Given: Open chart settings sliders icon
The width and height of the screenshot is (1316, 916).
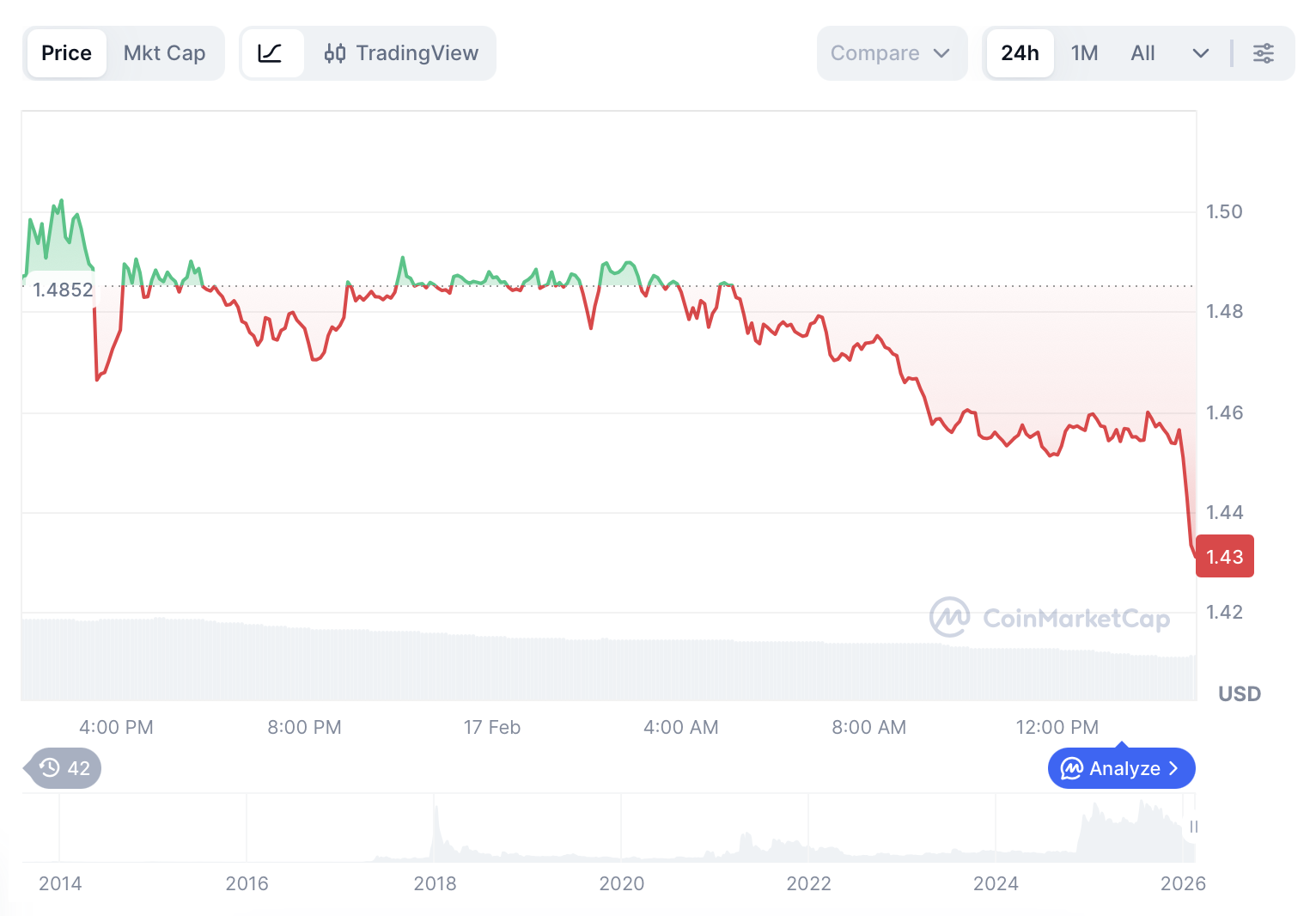Looking at the screenshot, I should (x=1263, y=53).
